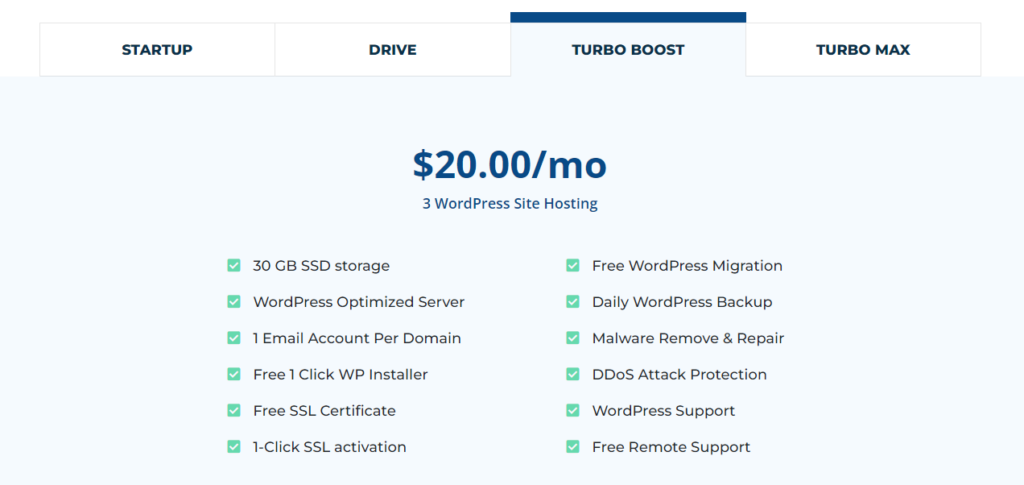Select the WordPress Optimized Server feature text
Image resolution: width=1024 pixels, height=485 pixels.
pyautogui.click(x=359, y=302)
